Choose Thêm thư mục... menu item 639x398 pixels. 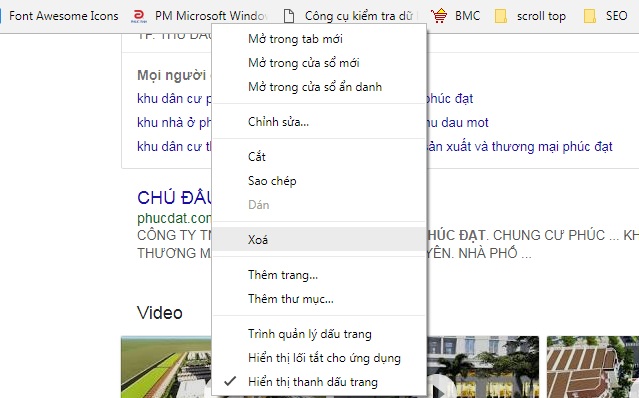pyautogui.click(x=319, y=299)
